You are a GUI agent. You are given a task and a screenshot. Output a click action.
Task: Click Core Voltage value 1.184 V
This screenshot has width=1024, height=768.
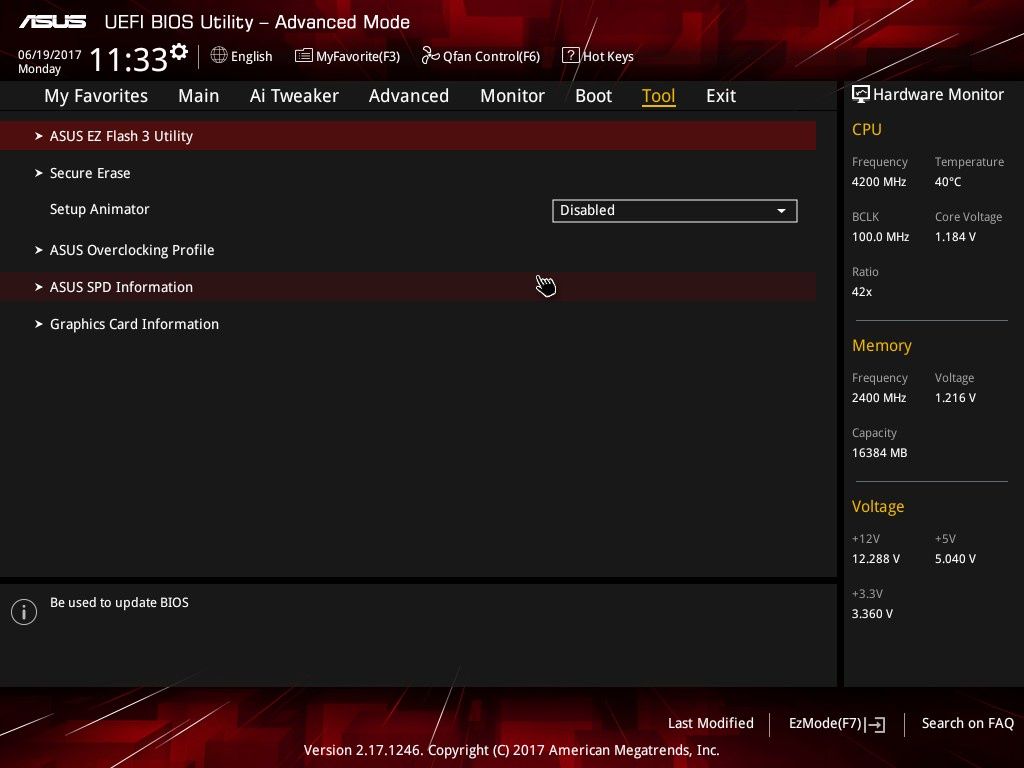pos(955,236)
